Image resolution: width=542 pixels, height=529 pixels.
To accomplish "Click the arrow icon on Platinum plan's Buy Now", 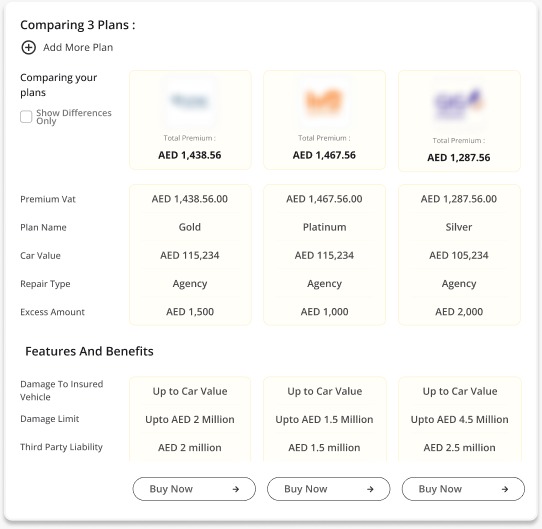I will (370, 489).
